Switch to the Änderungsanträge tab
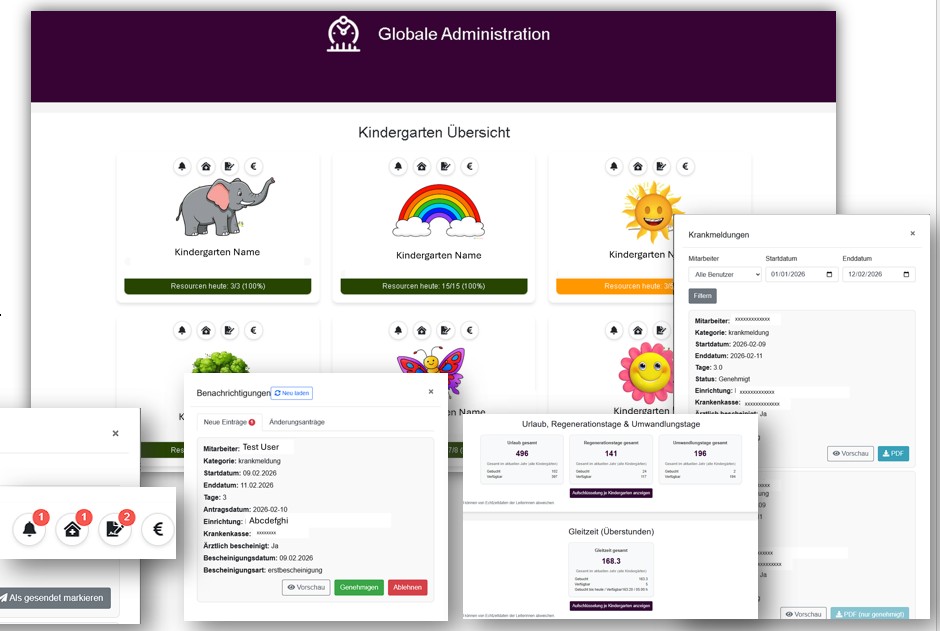 297,422
